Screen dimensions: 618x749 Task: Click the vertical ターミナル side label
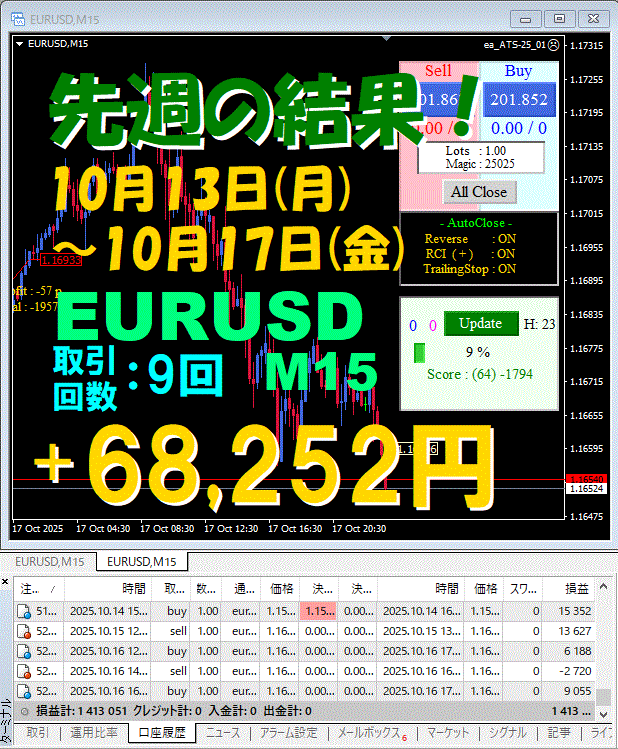pyautogui.click(x=6, y=721)
